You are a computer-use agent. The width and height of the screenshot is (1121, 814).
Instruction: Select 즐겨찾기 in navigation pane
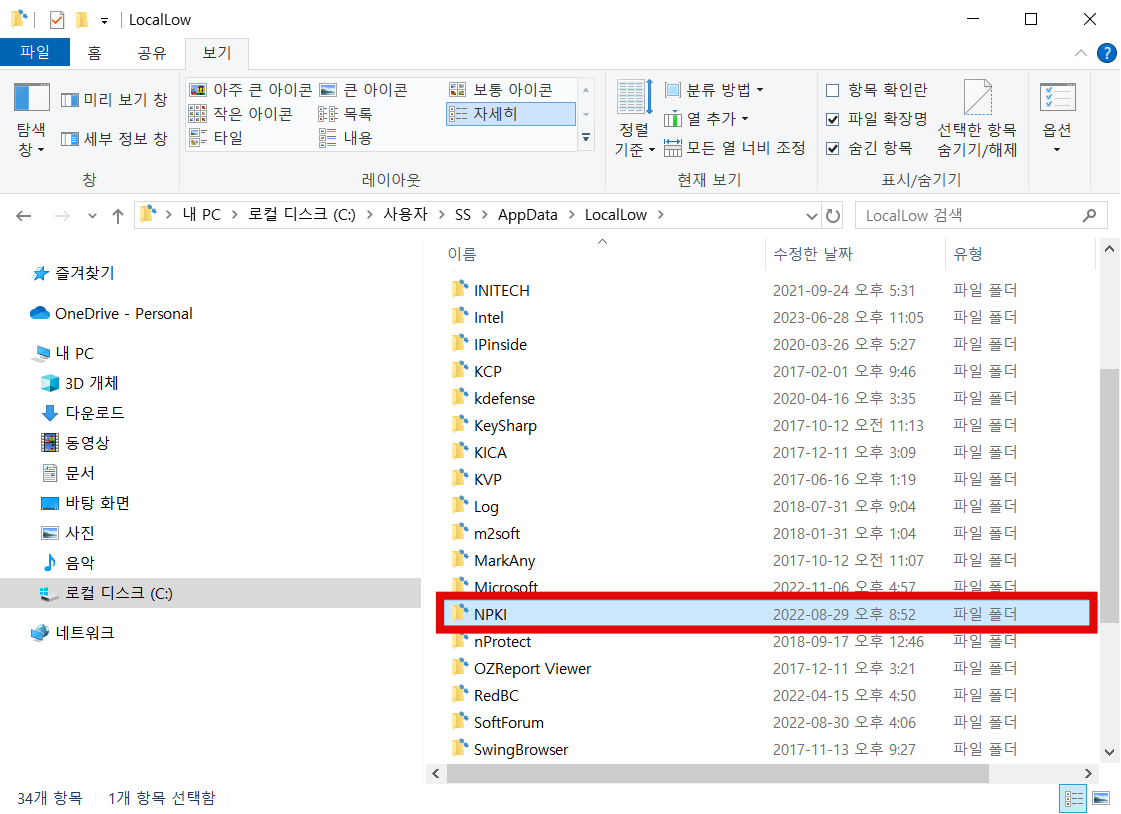click(73, 273)
